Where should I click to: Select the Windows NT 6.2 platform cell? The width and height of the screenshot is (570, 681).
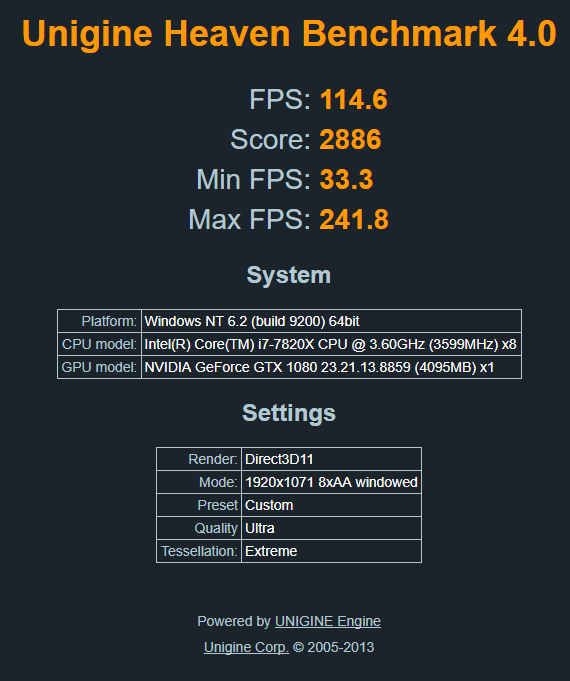[x=331, y=321]
